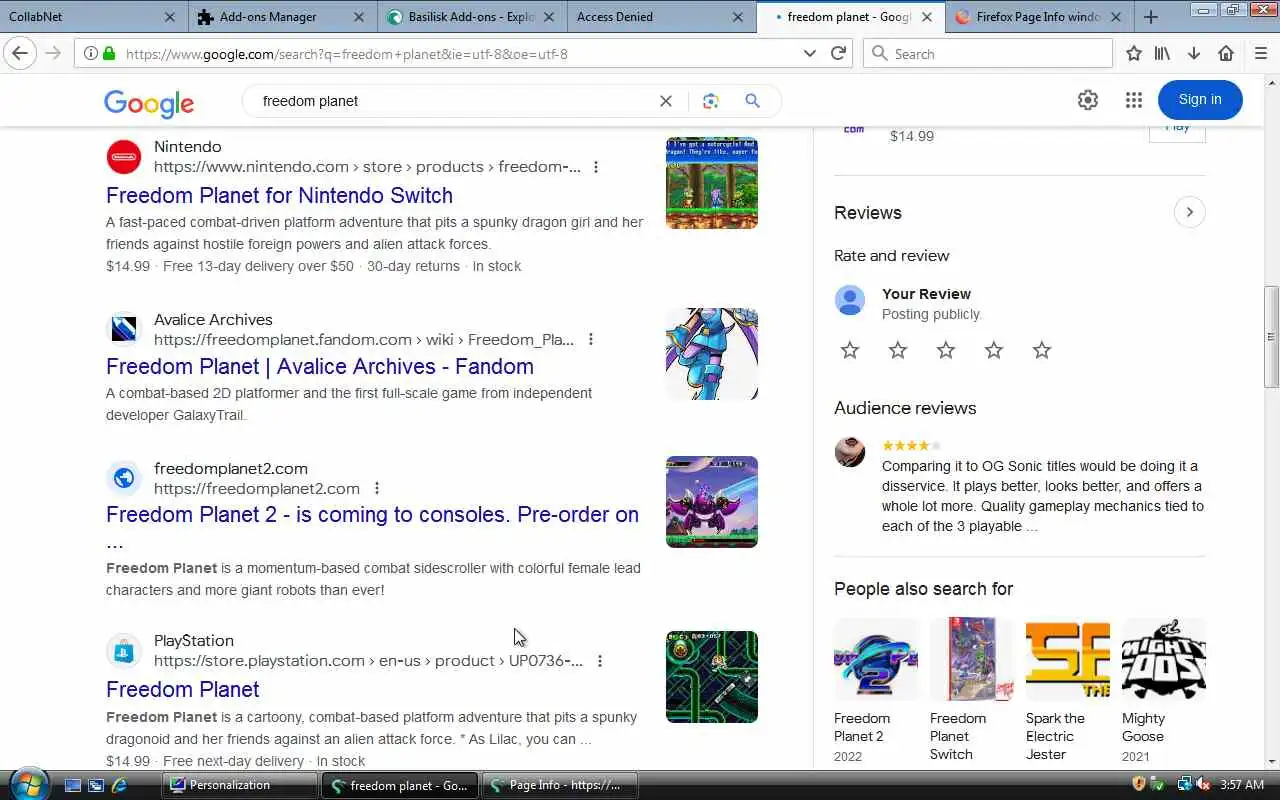
Task: Open the Downloads arrow icon
Action: [1194, 53]
